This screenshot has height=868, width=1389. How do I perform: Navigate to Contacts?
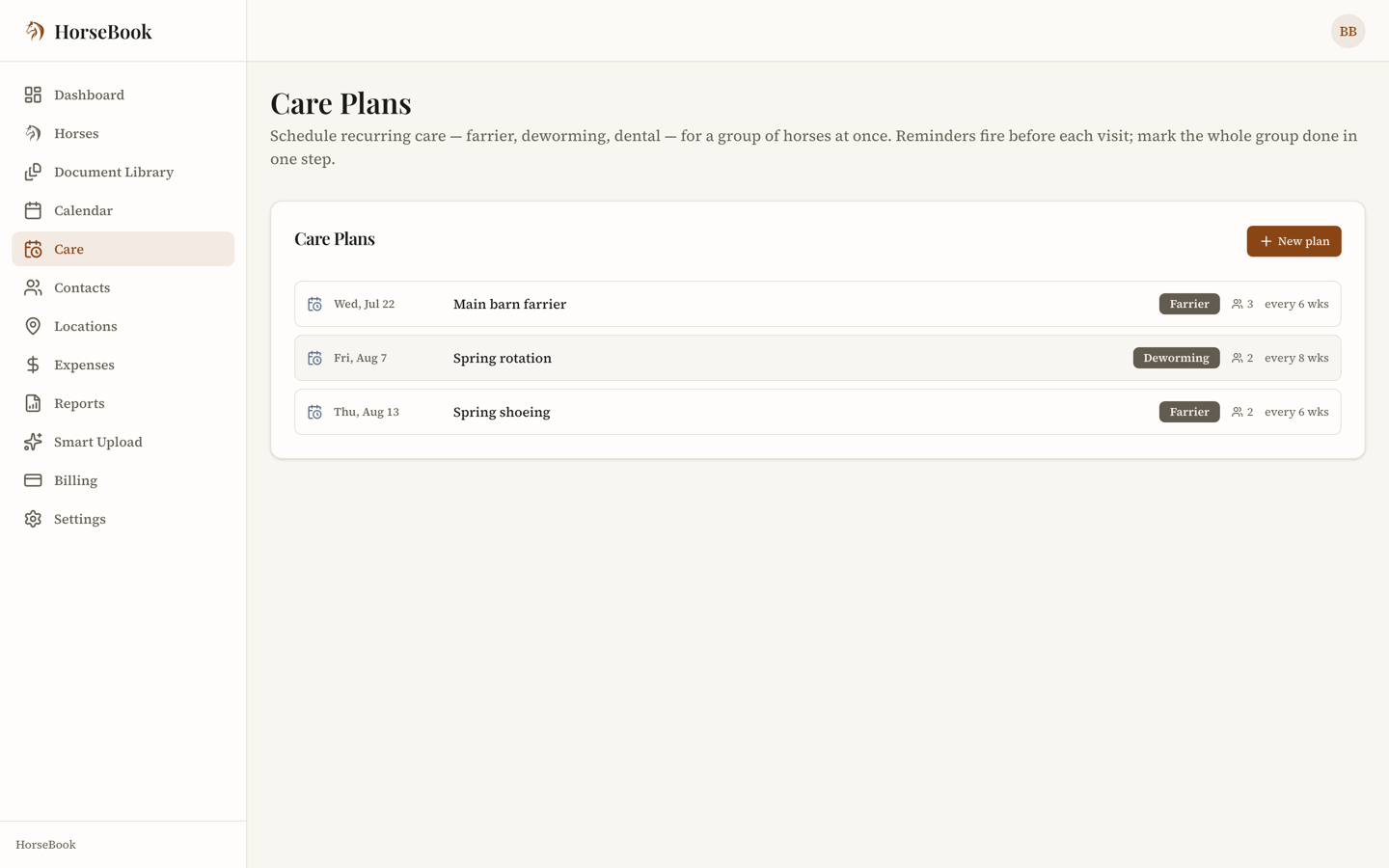coord(123,287)
